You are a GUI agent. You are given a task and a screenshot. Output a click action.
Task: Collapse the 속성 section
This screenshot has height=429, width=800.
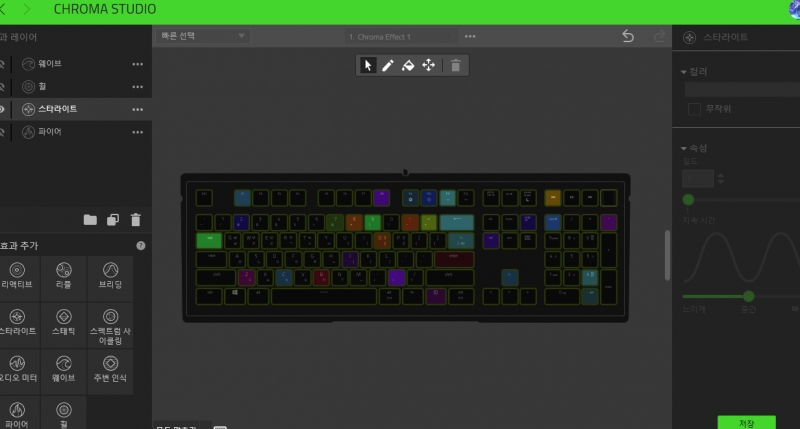point(683,148)
